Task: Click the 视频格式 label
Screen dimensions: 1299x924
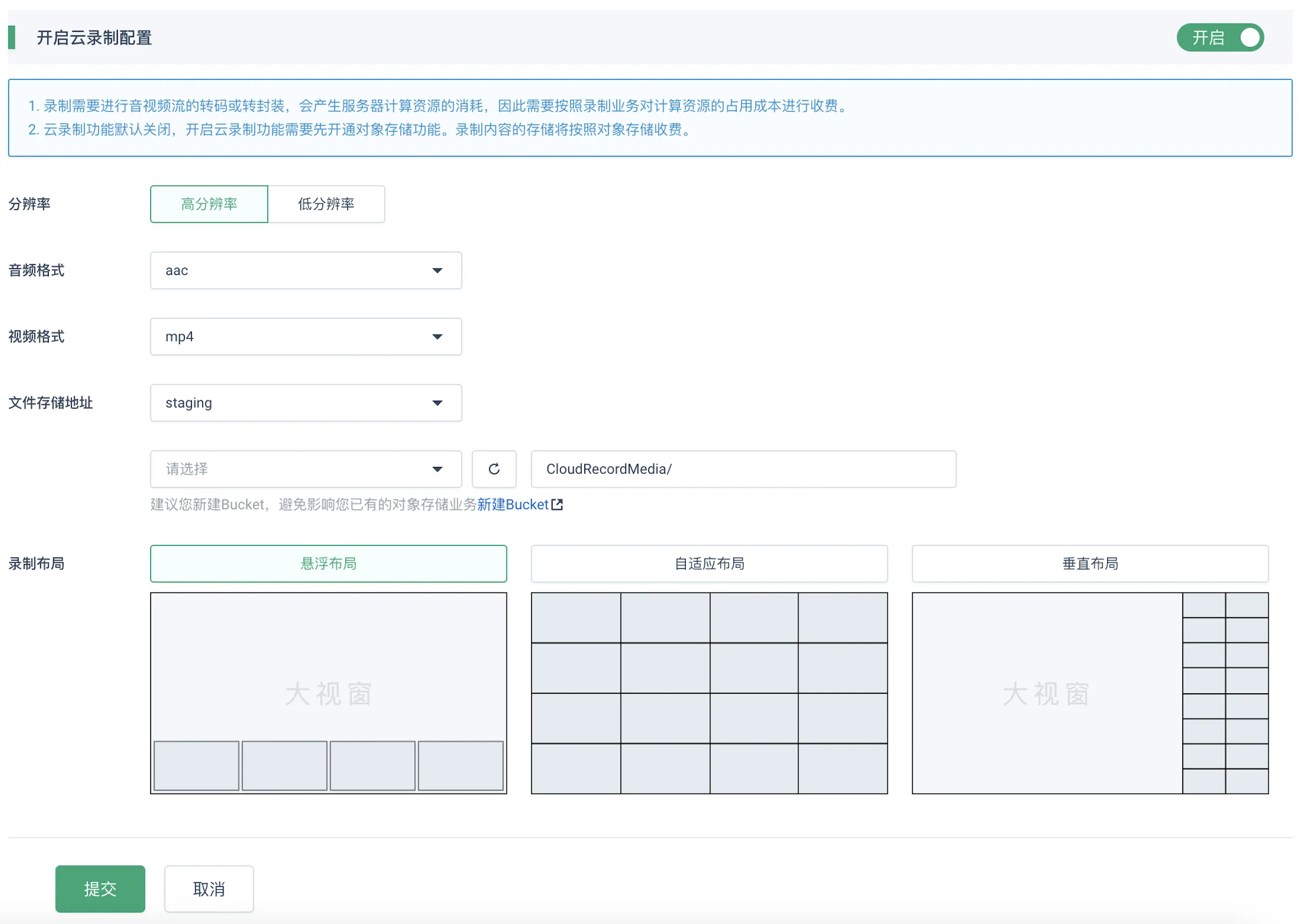Action: (36, 336)
